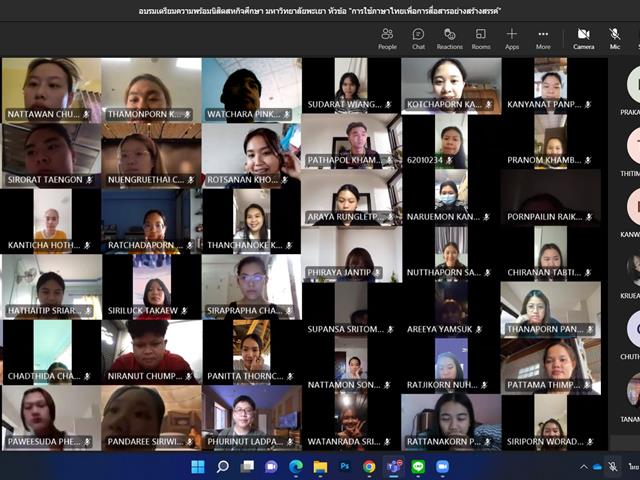Select PRANOM KHAMB video tile
This screenshot has height=480, width=640.
pos(551,141)
